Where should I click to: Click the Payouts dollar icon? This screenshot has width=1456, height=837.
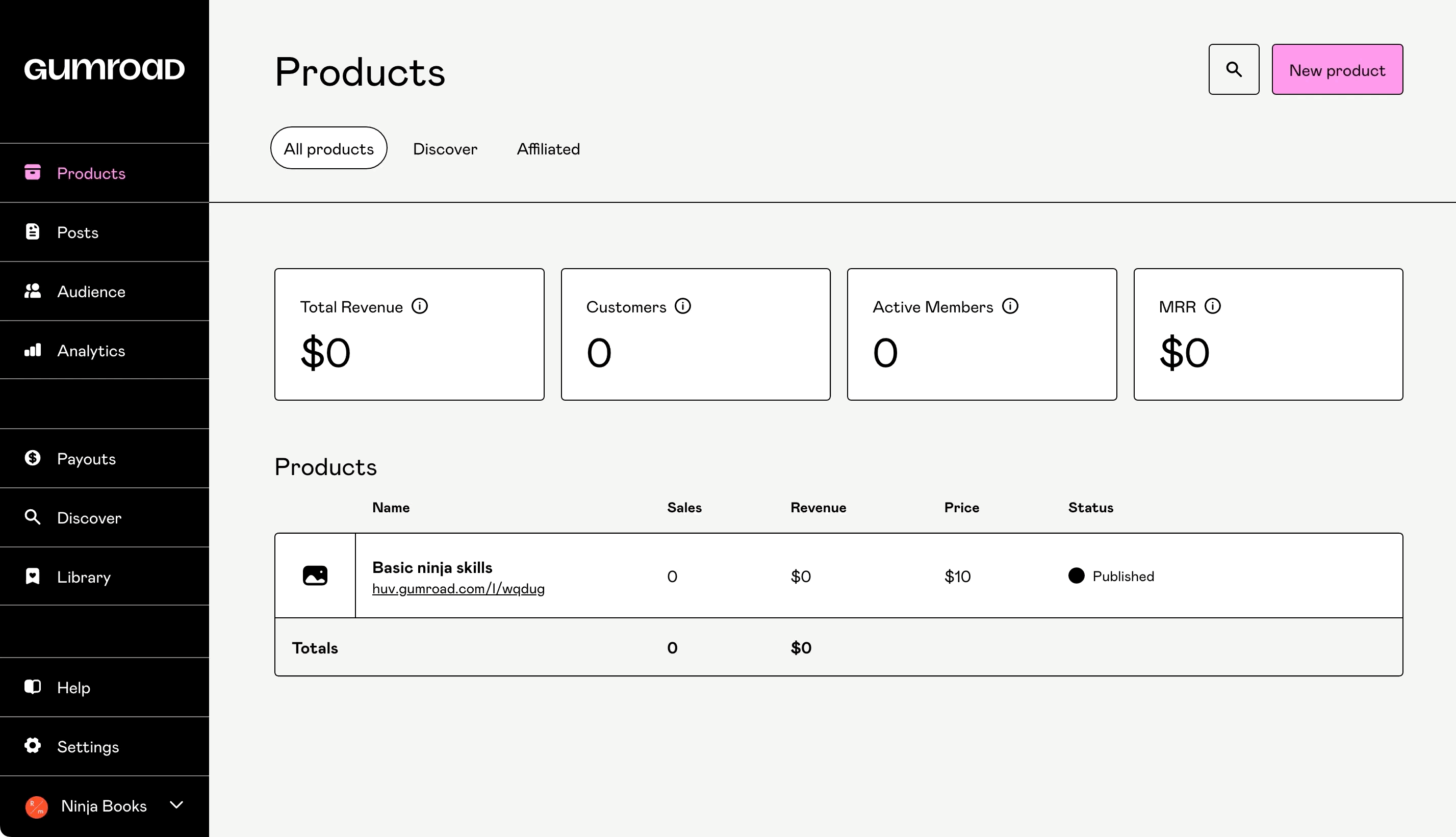point(33,458)
